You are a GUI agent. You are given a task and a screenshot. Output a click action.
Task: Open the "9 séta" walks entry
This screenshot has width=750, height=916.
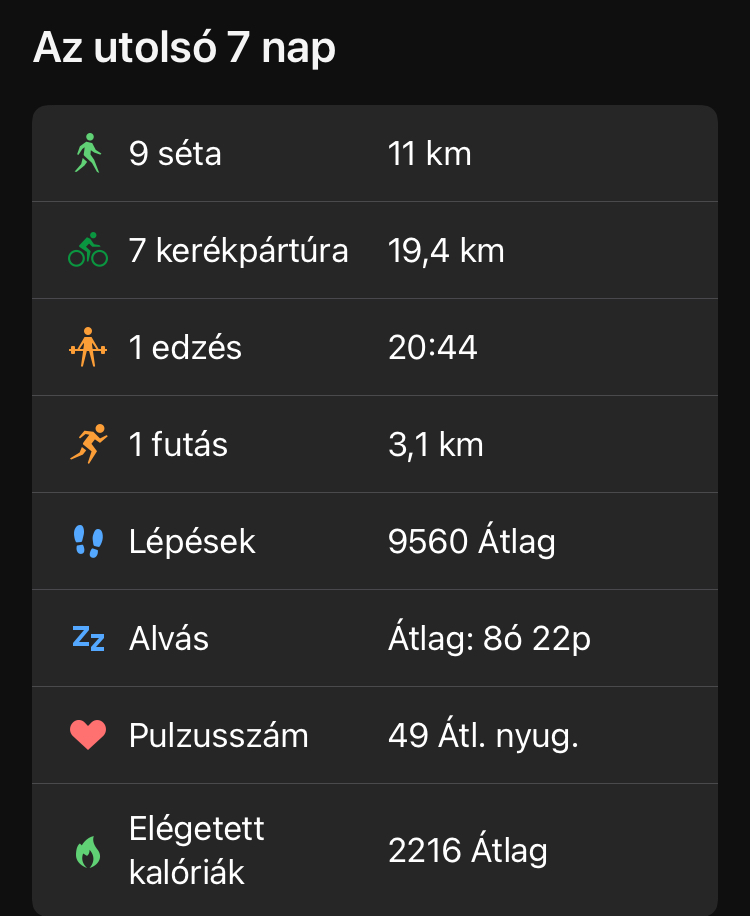[x=175, y=154]
